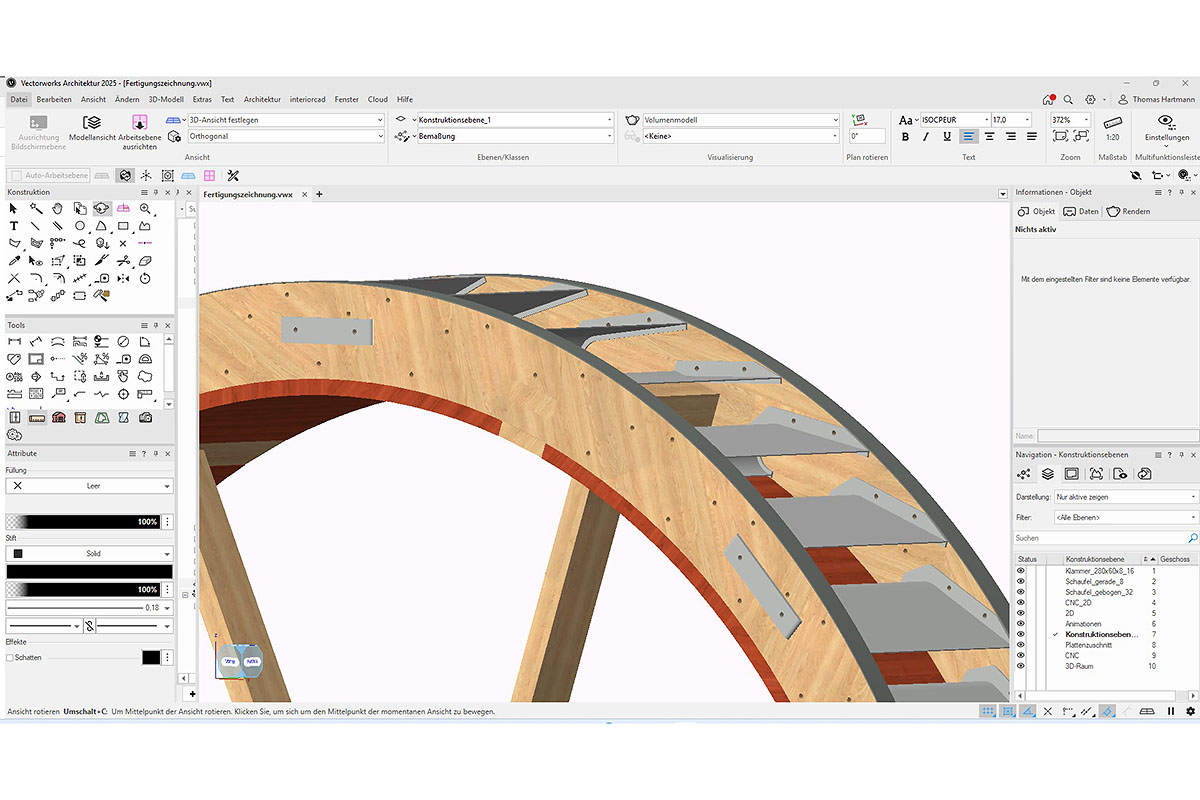1200x800 pixels.
Task: Click the Modellansicht button in the ribbon
Action: coord(92,128)
